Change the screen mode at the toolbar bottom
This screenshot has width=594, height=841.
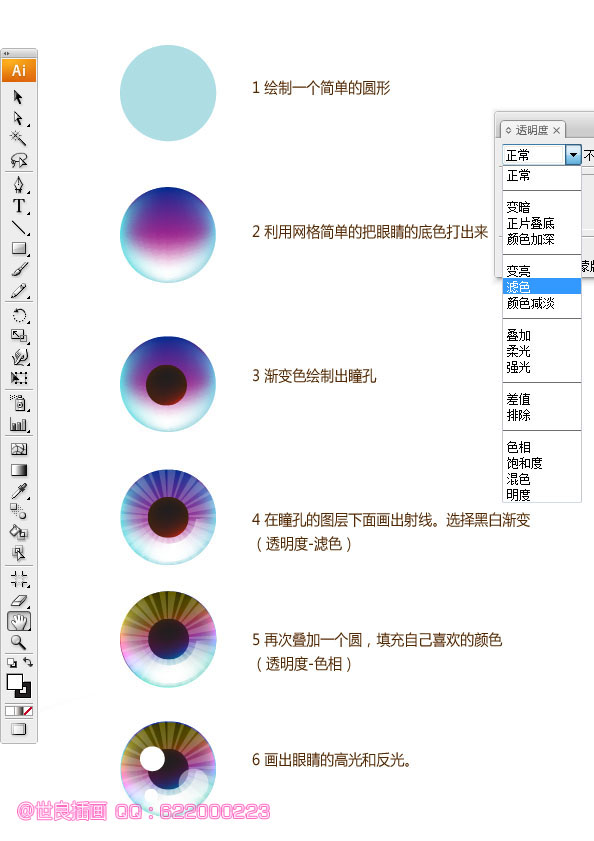click(x=19, y=729)
